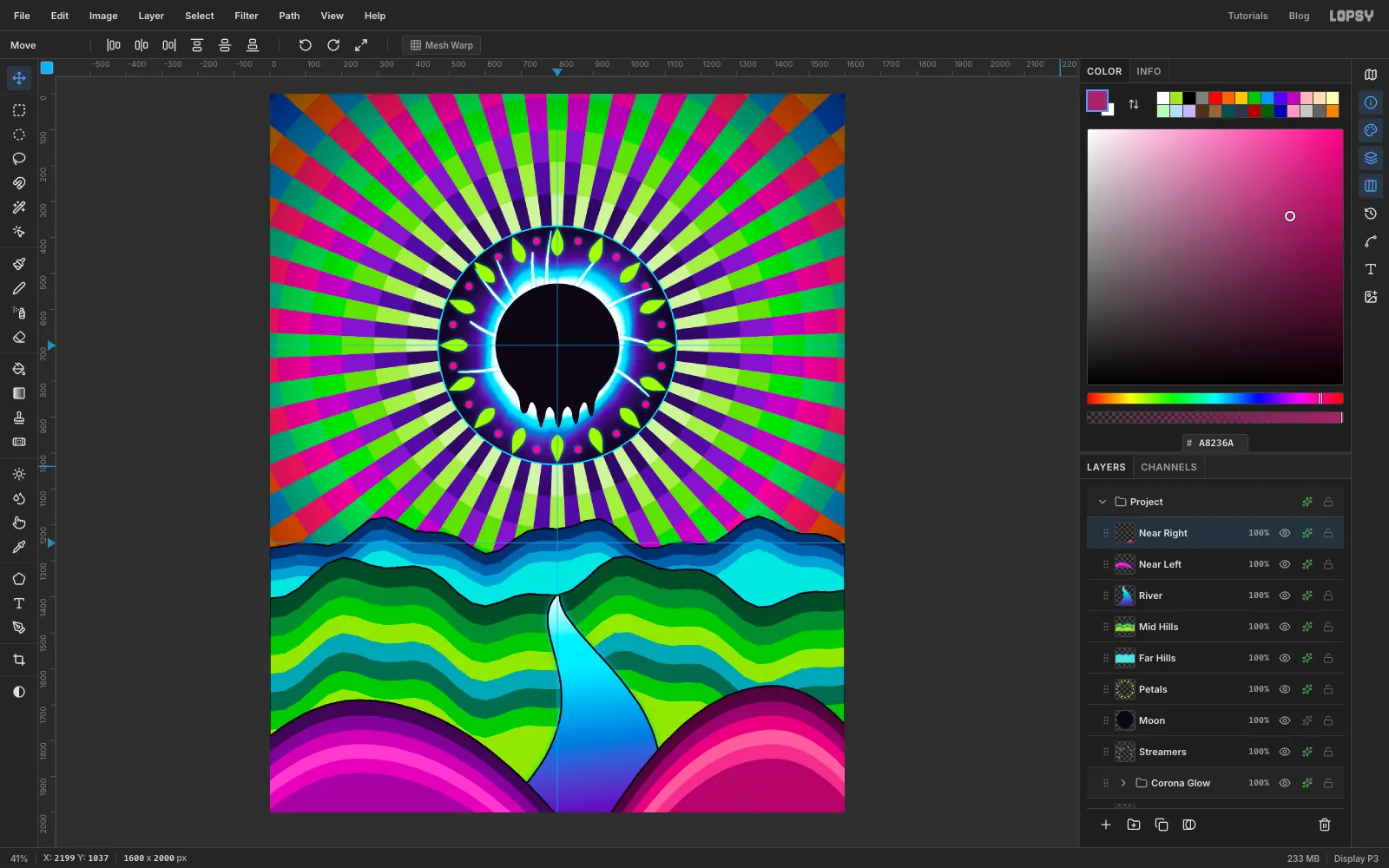This screenshot has height=868, width=1389.
Task: Select the Magic Wand tool
Action: [x=19, y=207]
